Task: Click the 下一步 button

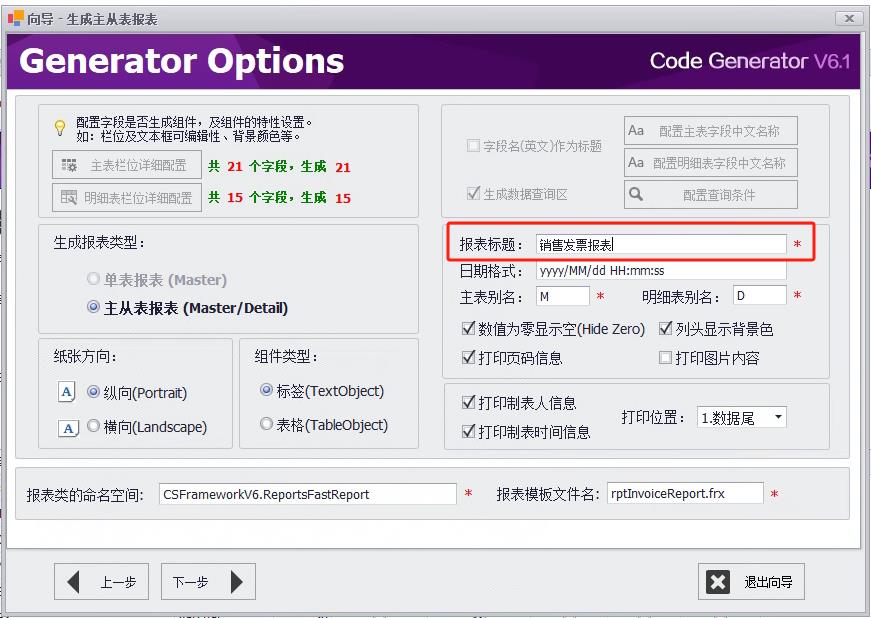Action: (207, 581)
